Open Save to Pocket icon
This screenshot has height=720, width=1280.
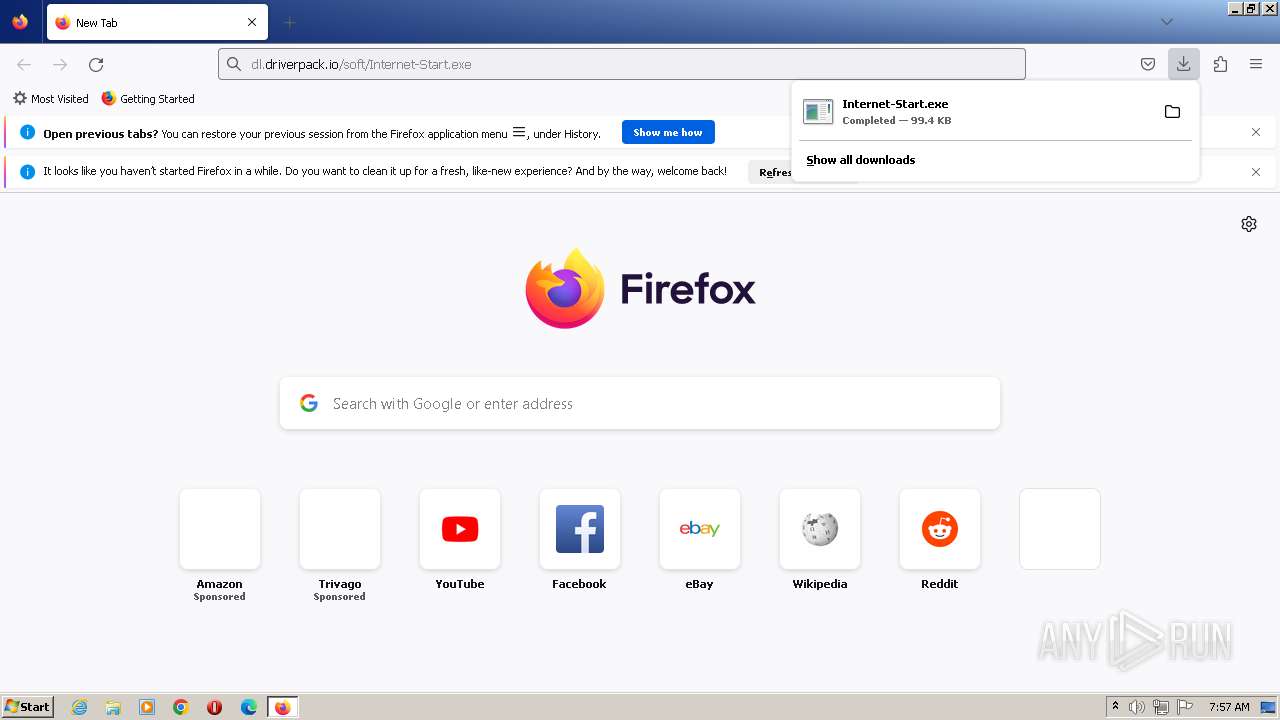(1148, 64)
